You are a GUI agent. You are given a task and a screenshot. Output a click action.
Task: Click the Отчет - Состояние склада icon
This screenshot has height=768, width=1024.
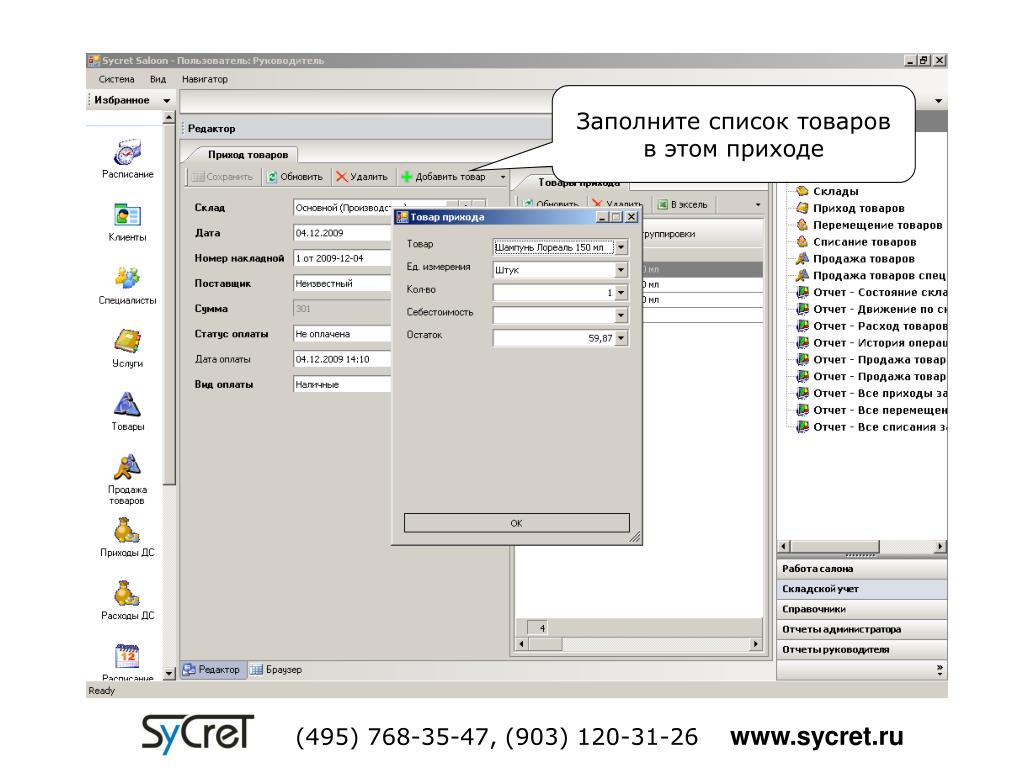tap(803, 292)
